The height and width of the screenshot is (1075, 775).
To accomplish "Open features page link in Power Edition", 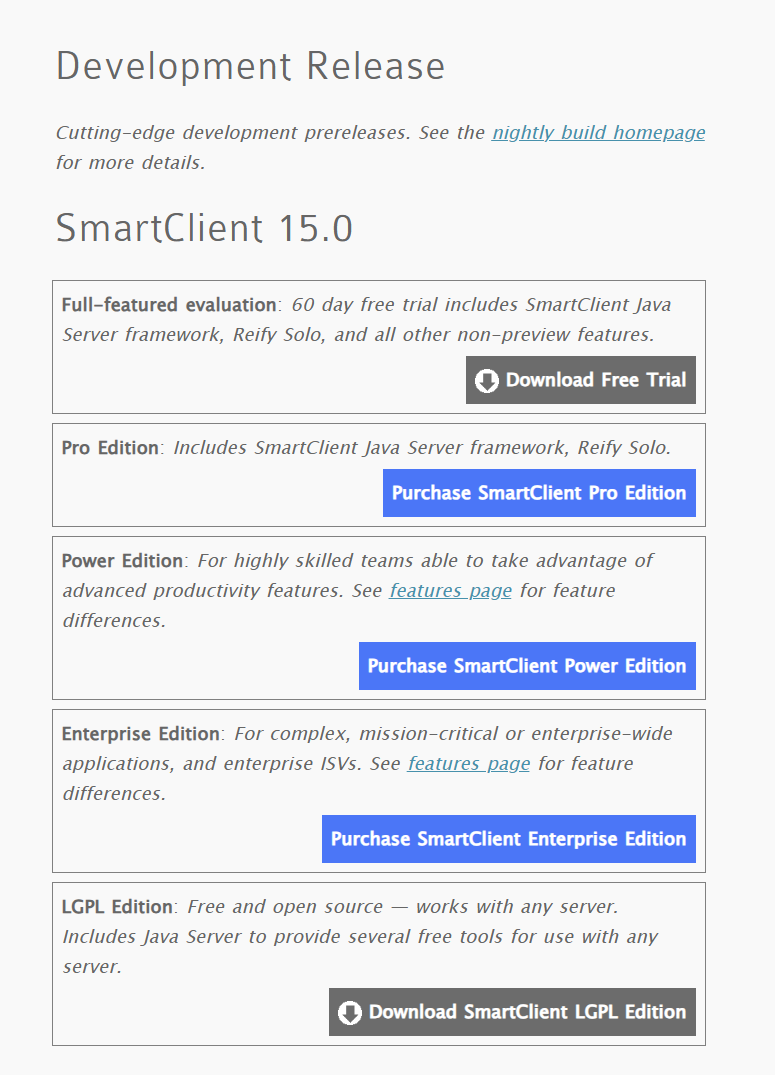I will coord(450,591).
